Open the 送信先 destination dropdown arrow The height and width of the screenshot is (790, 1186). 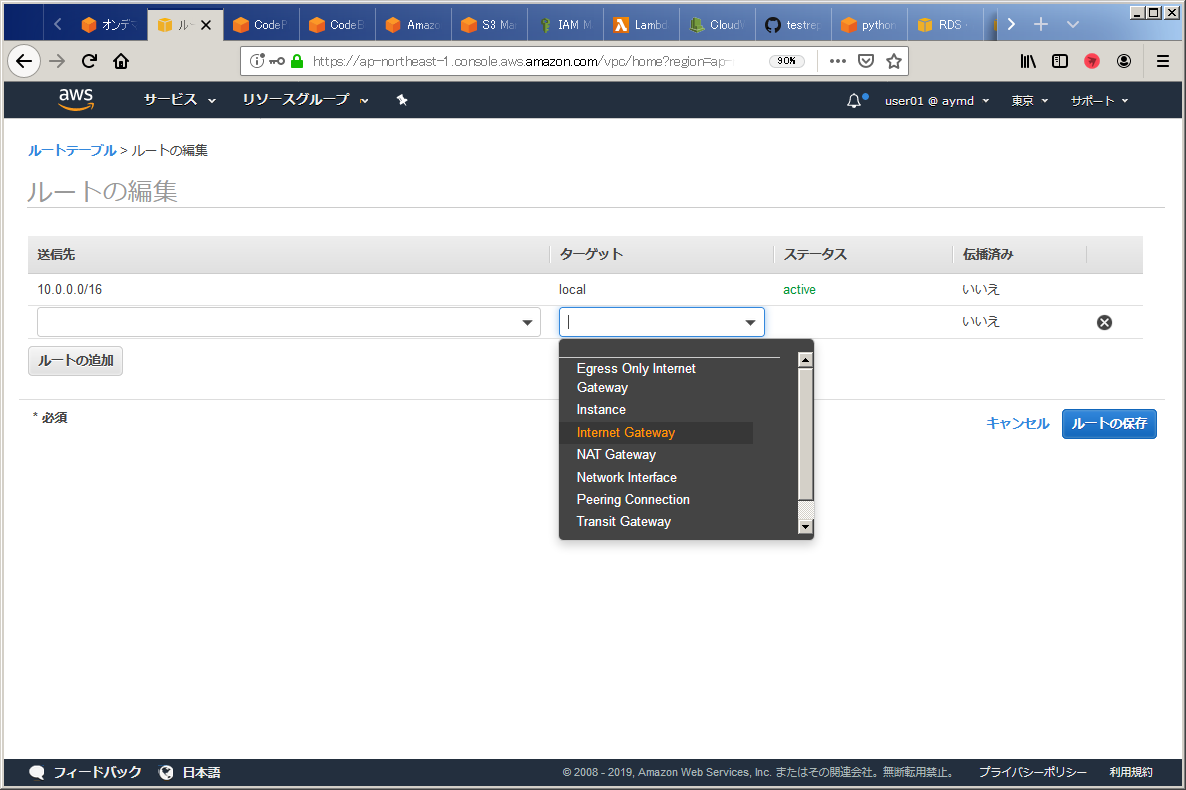point(527,322)
